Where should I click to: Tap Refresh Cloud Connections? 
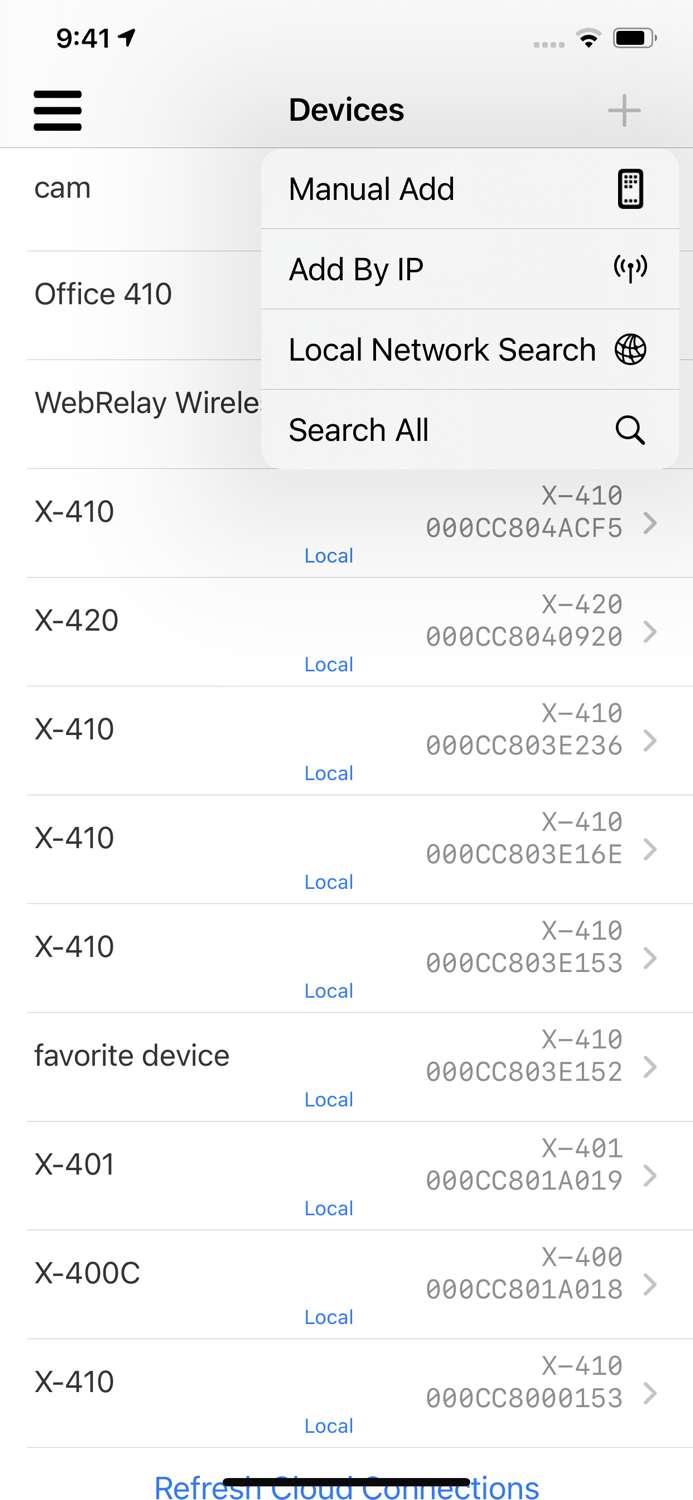pos(346,1488)
